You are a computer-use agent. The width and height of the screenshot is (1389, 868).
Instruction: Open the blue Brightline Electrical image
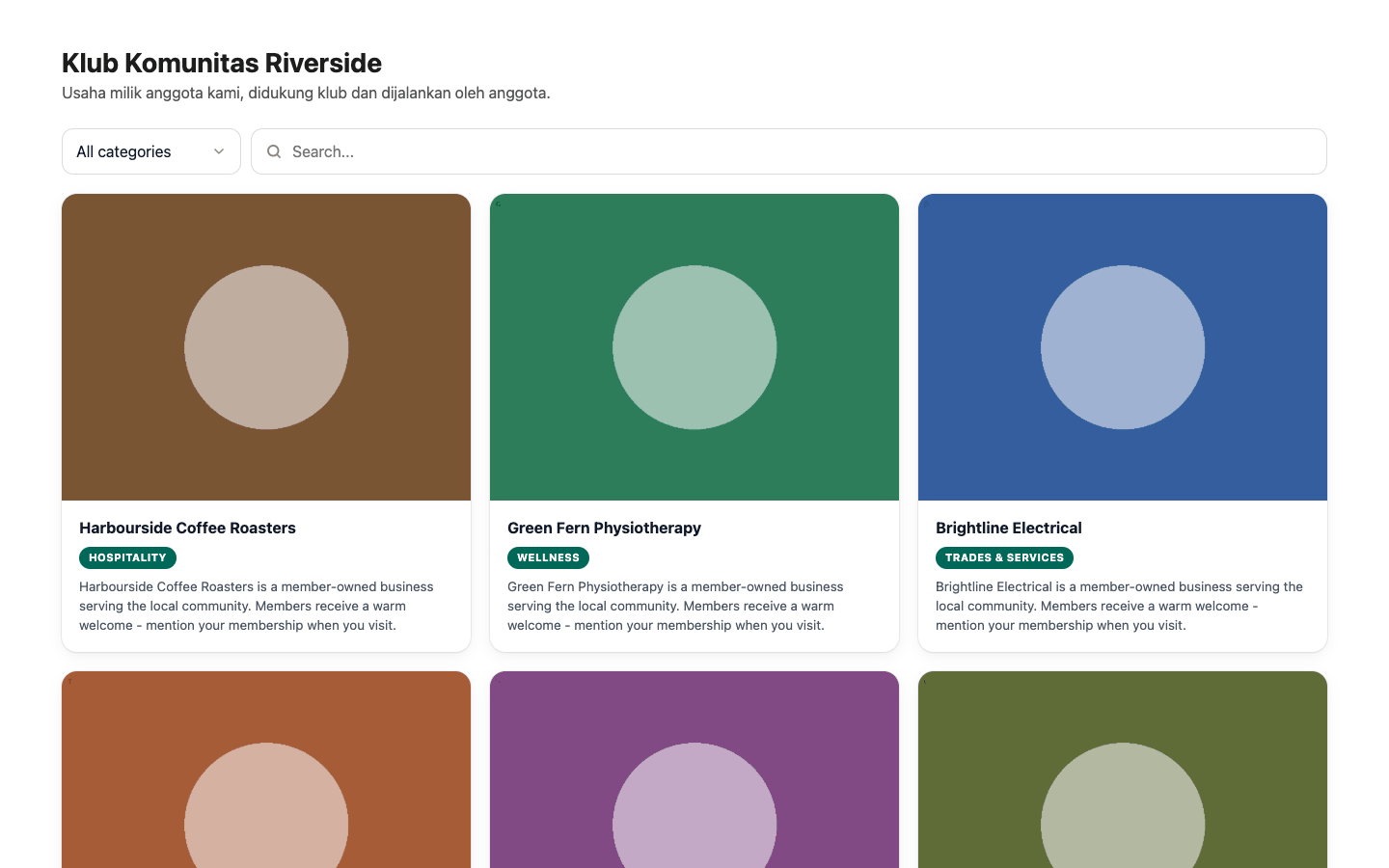tap(1123, 347)
